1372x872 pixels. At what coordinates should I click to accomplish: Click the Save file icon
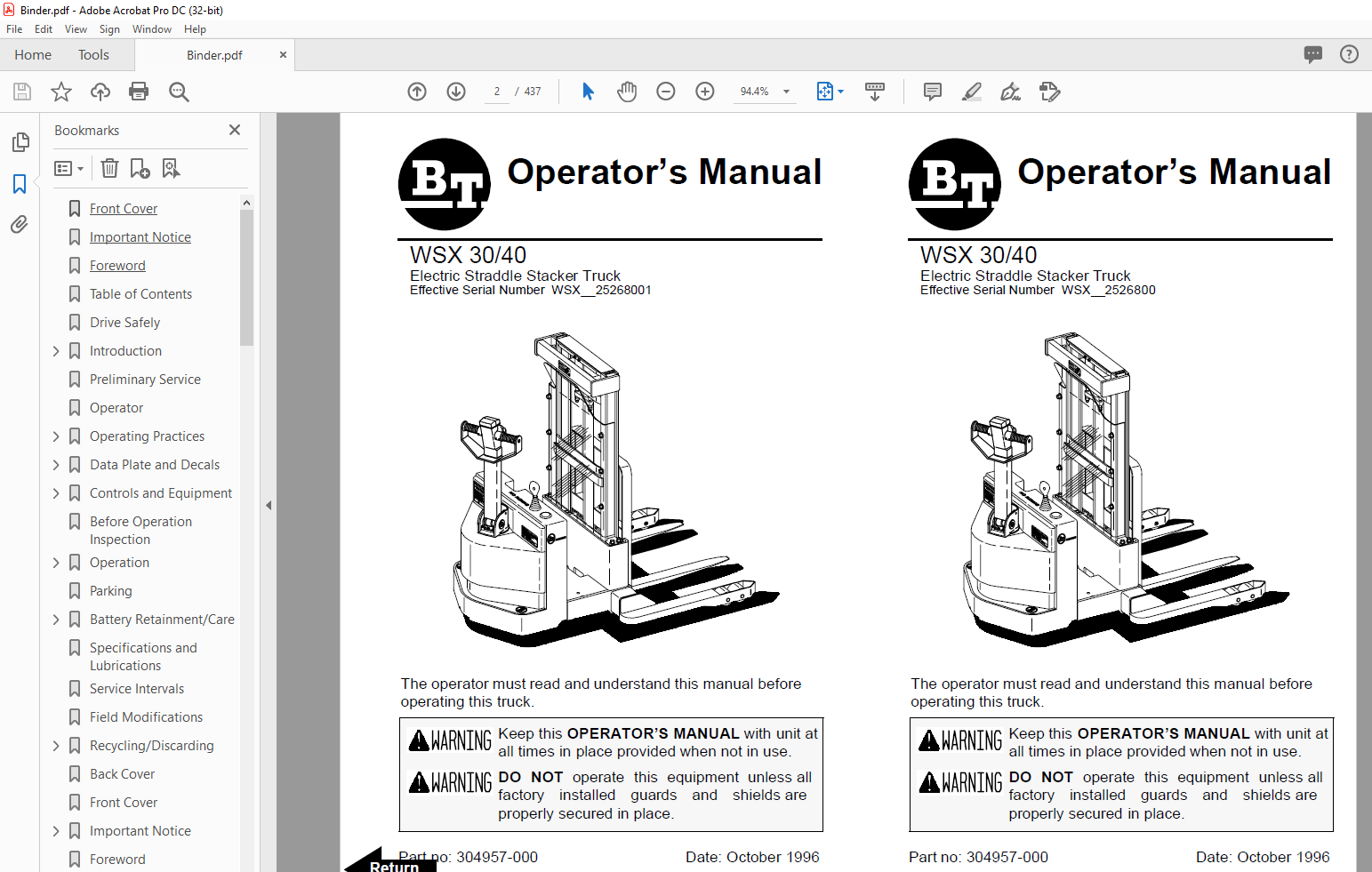(22, 92)
